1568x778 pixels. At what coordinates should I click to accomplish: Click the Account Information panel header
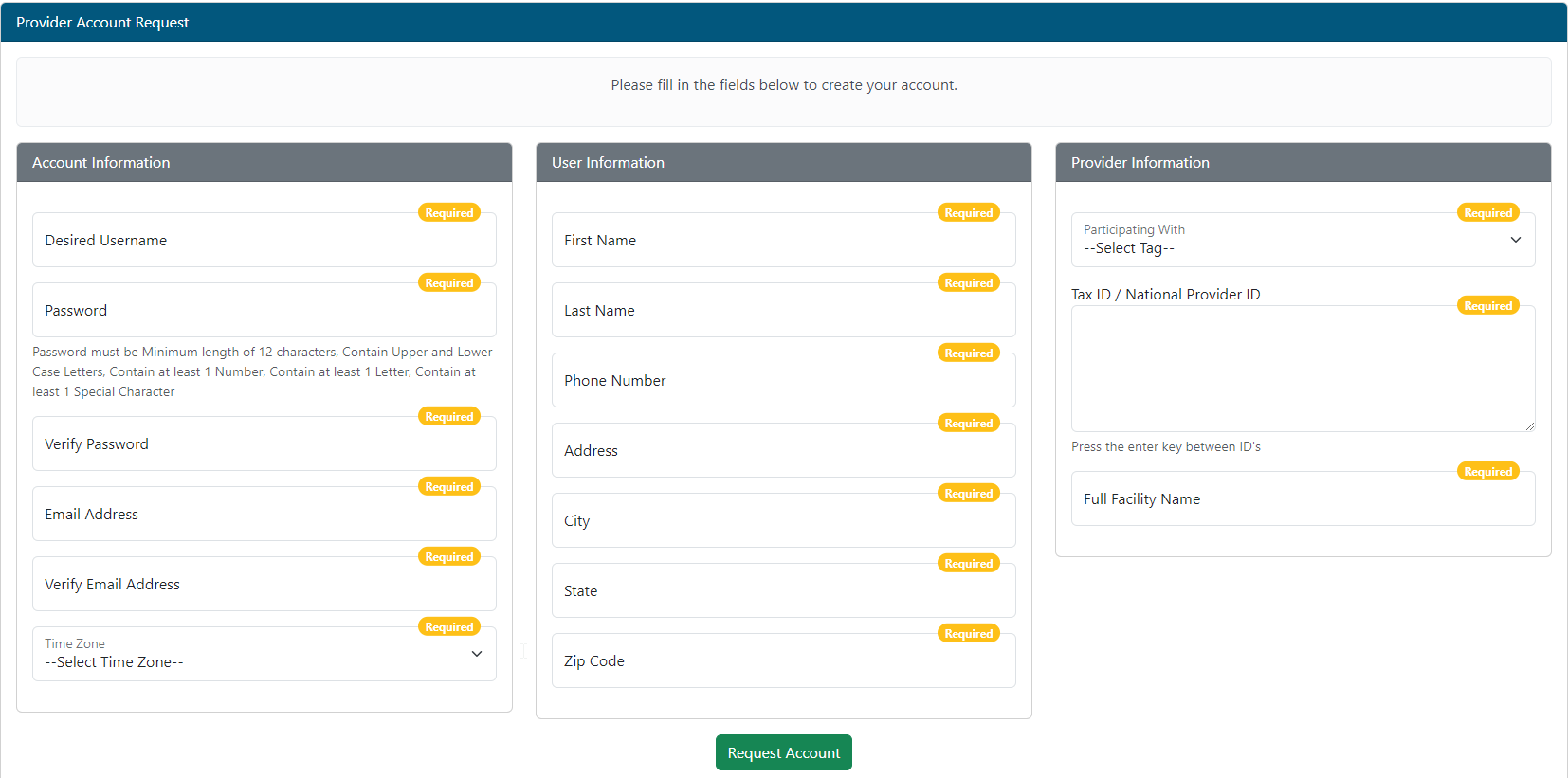point(264,162)
